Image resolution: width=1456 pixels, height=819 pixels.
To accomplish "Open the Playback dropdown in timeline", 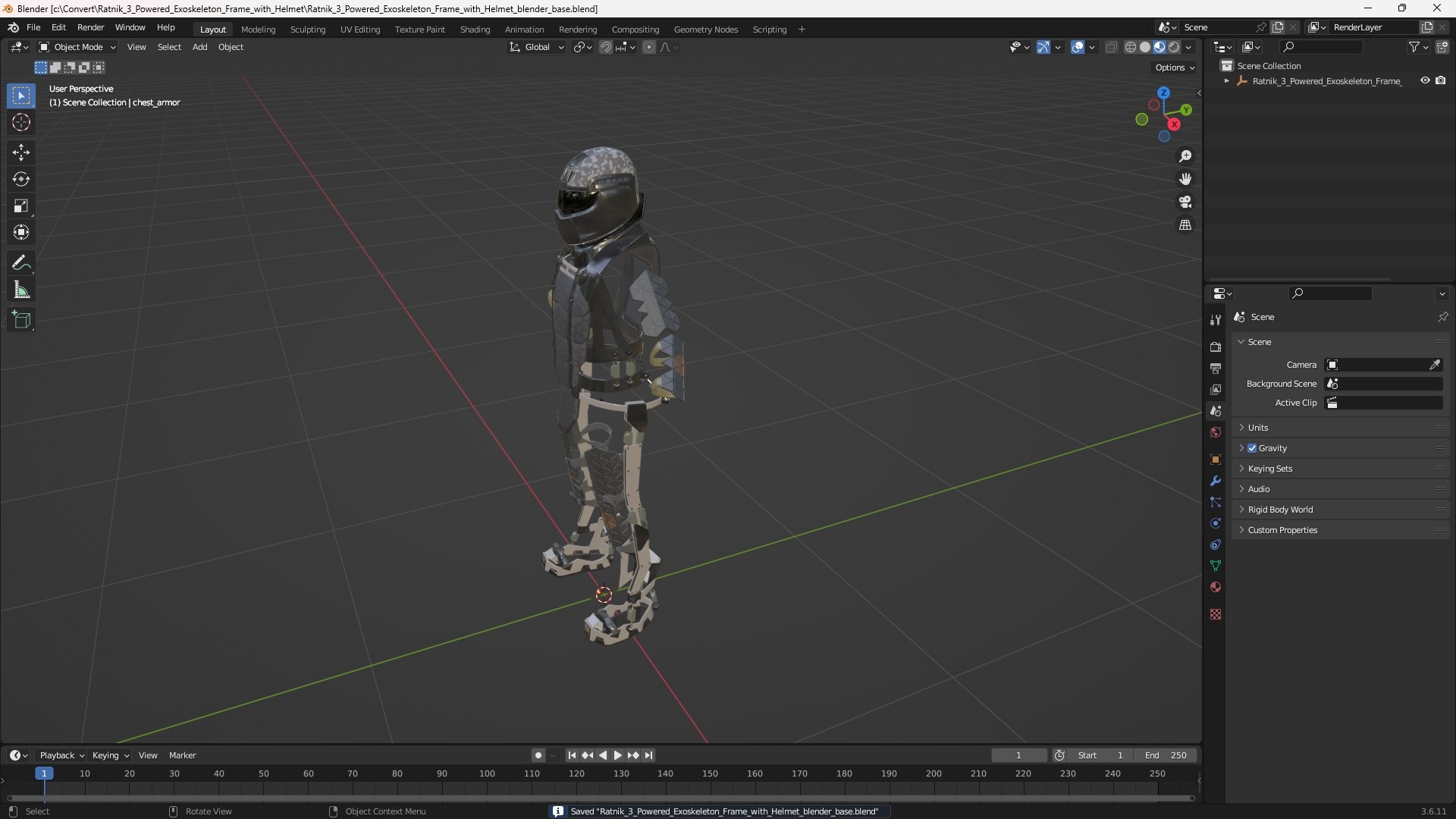I will point(61,755).
